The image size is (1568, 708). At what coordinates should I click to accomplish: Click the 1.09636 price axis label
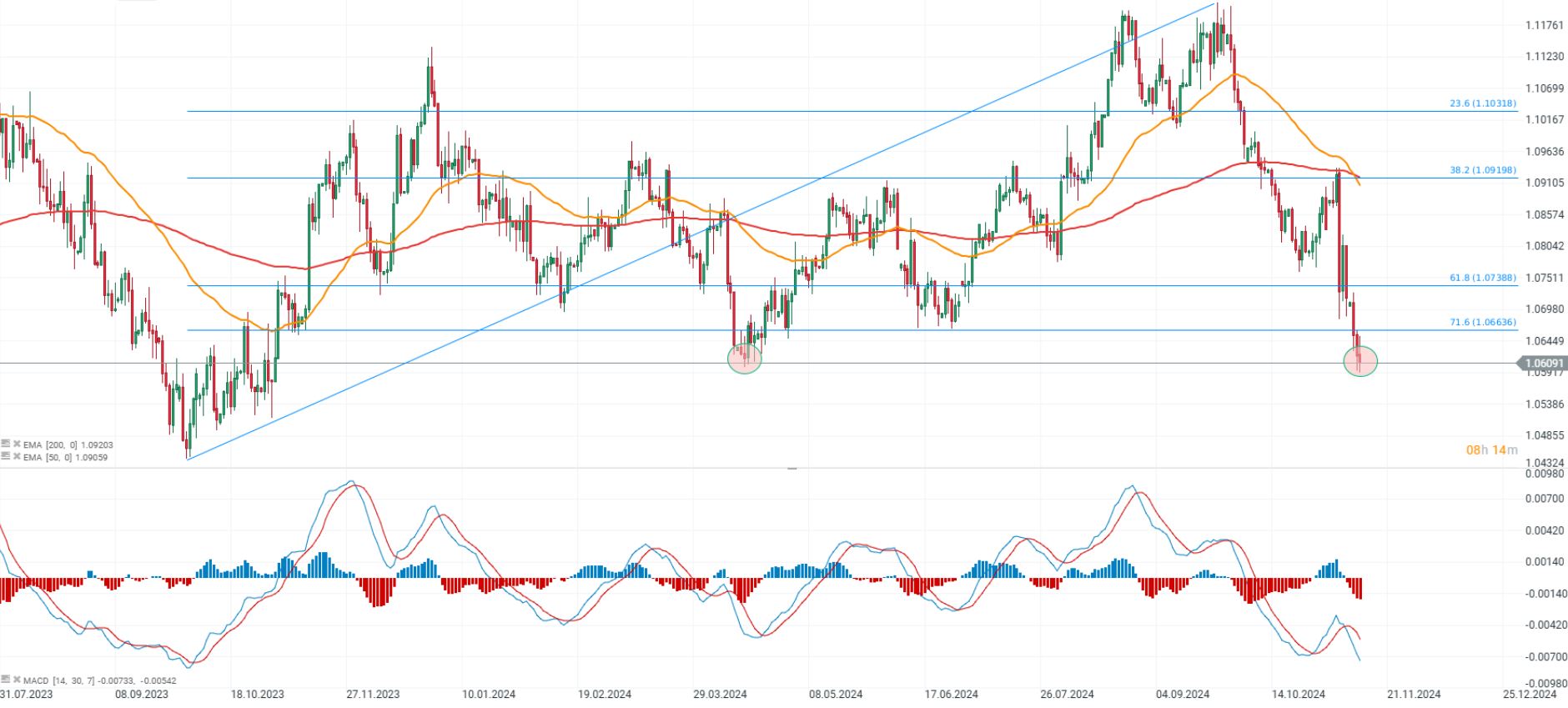(1545, 152)
